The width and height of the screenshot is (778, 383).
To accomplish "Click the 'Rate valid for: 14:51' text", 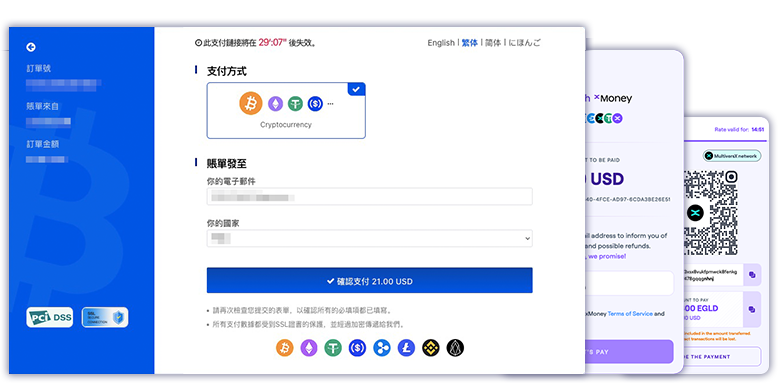I will [x=739, y=129].
